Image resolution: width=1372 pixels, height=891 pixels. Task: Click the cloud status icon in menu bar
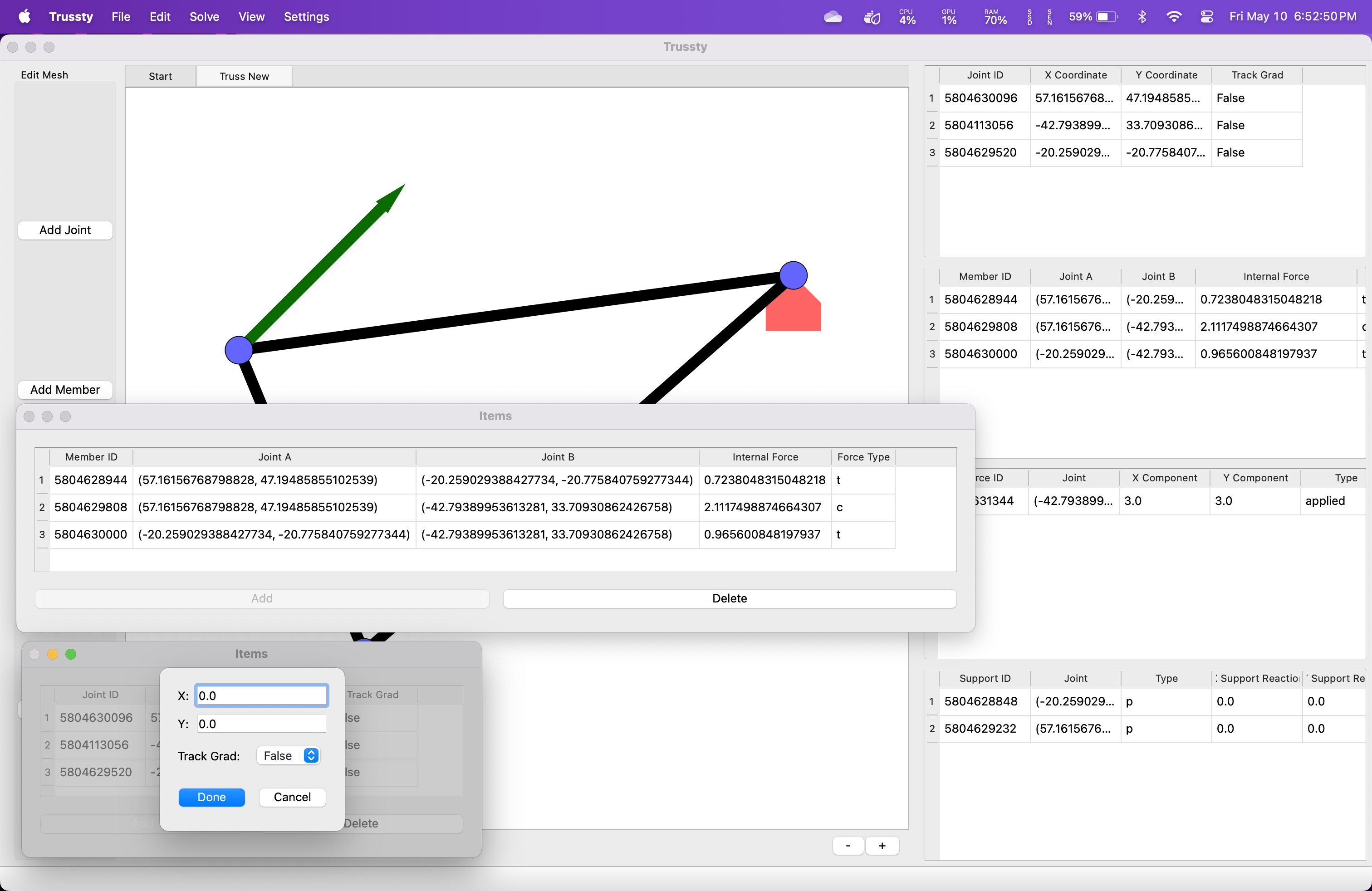(x=833, y=17)
